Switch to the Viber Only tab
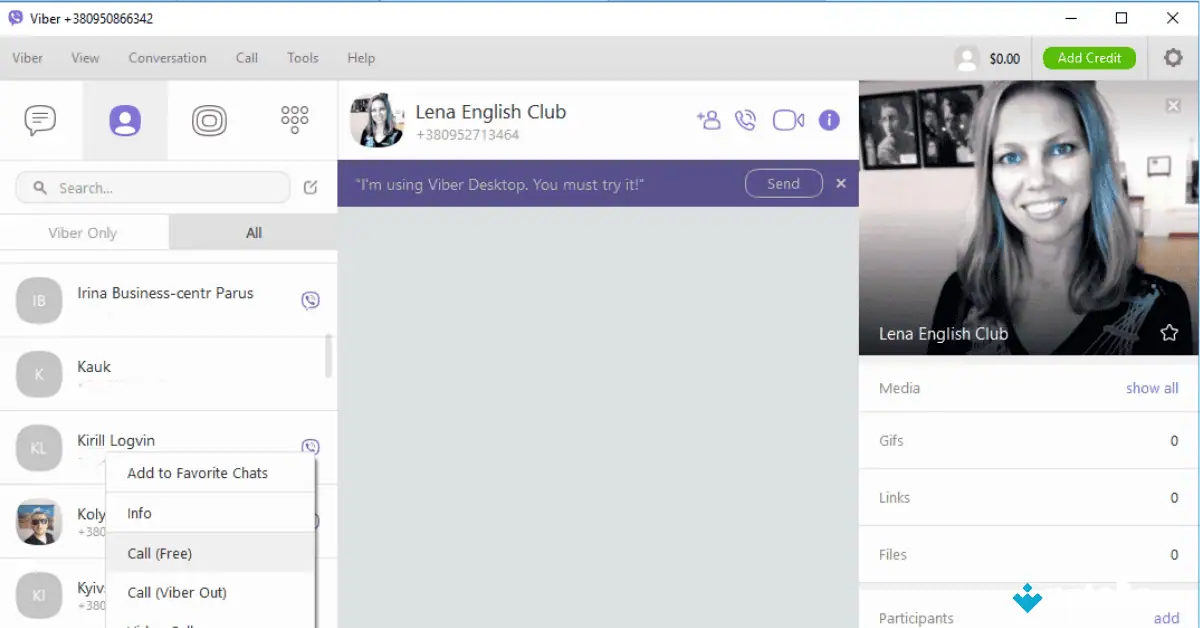1200x628 pixels. coord(84,232)
